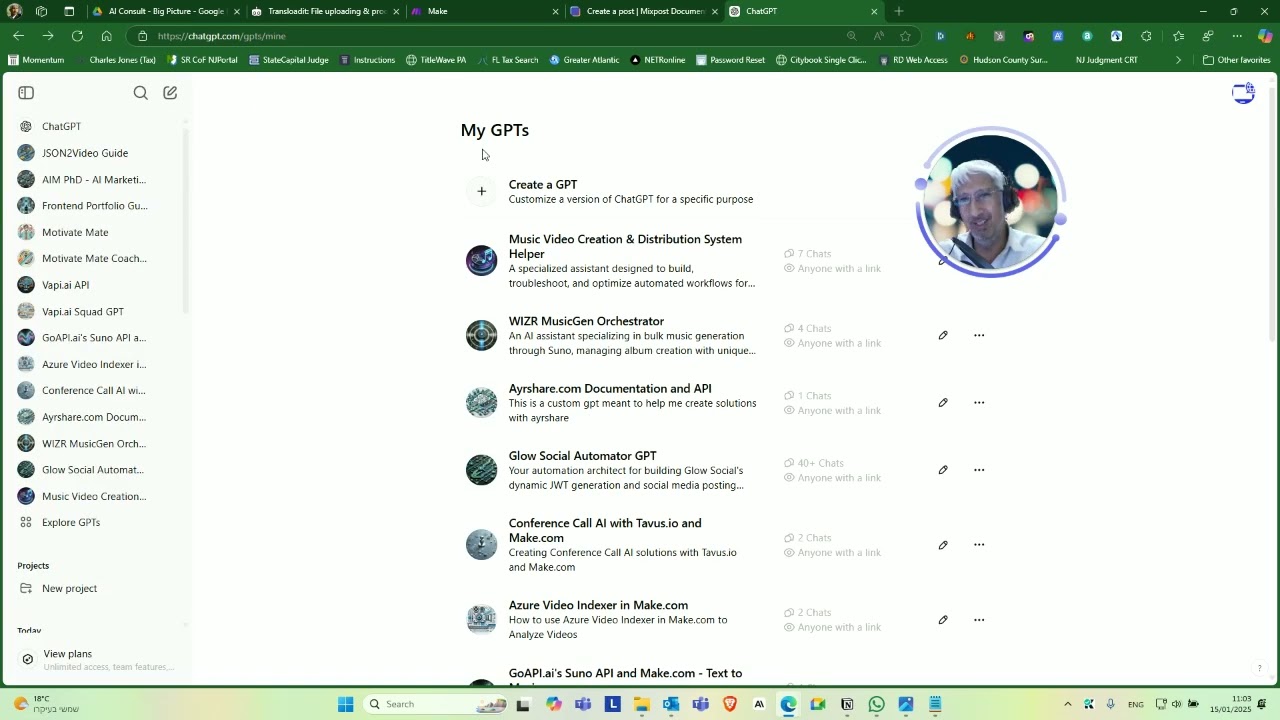Open the Windows Start menu
Viewport: 1280px width, 720px height.
[x=345, y=704]
